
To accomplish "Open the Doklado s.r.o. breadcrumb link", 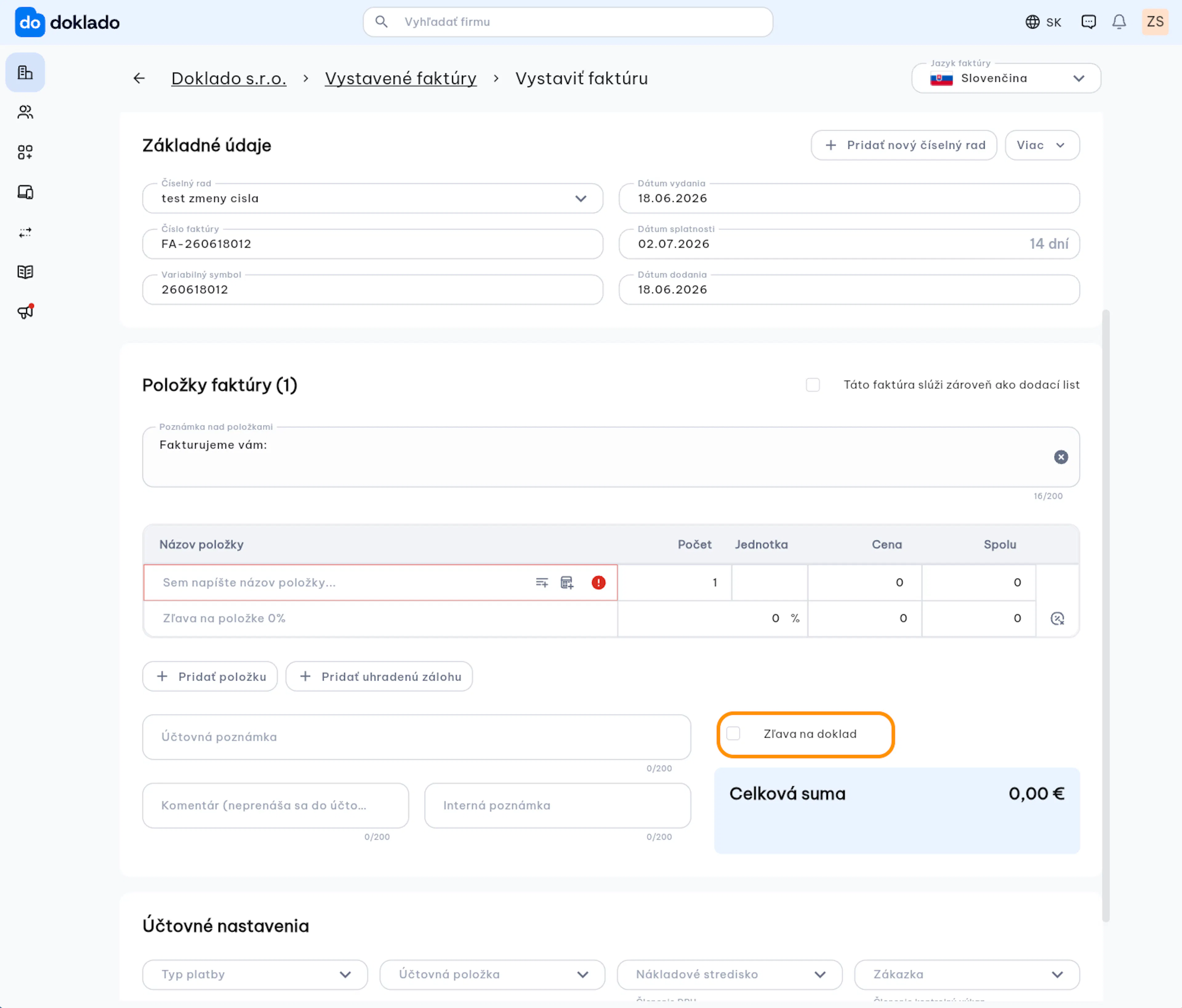I will pos(229,78).
